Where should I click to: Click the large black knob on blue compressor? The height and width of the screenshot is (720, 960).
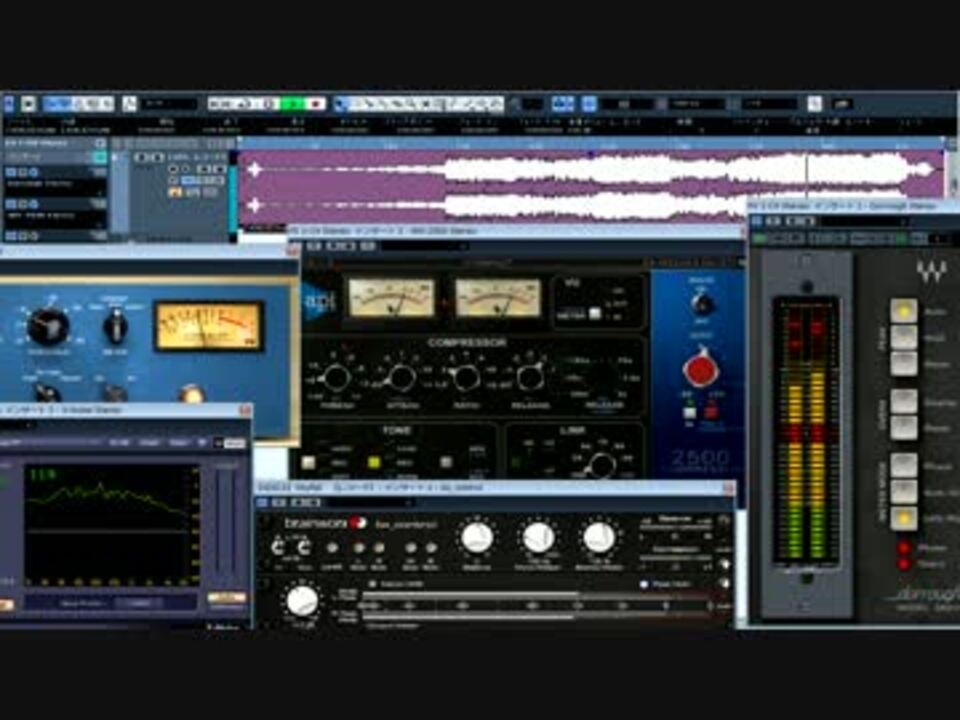point(47,326)
